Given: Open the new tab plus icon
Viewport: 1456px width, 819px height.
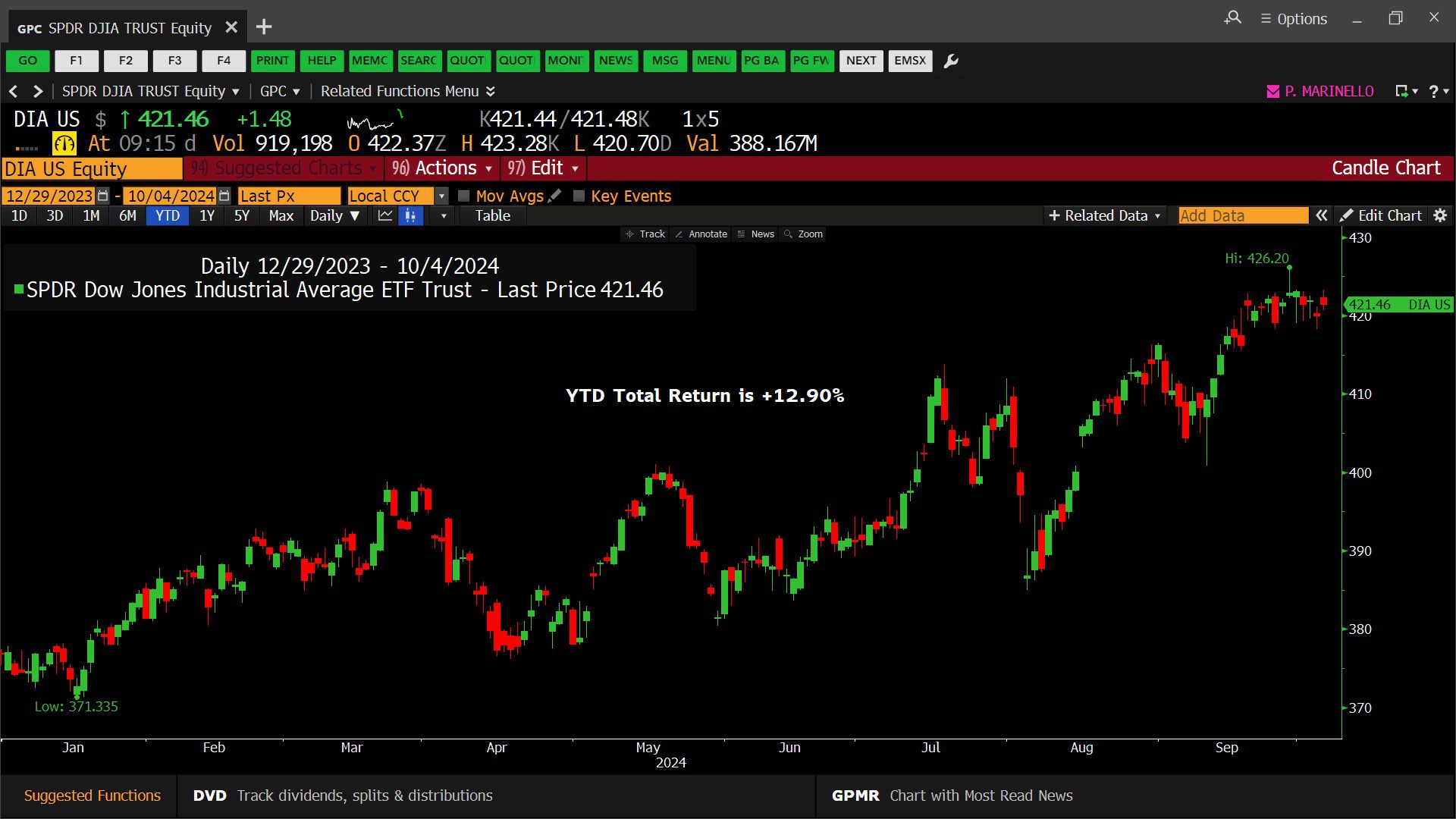Looking at the screenshot, I should 264,27.
